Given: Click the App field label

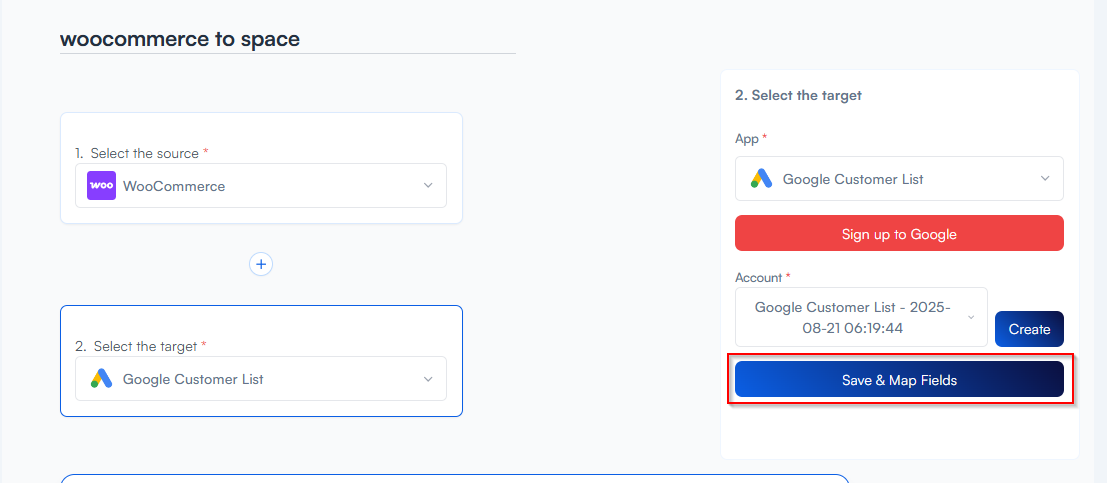Looking at the screenshot, I should coord(747,139).
